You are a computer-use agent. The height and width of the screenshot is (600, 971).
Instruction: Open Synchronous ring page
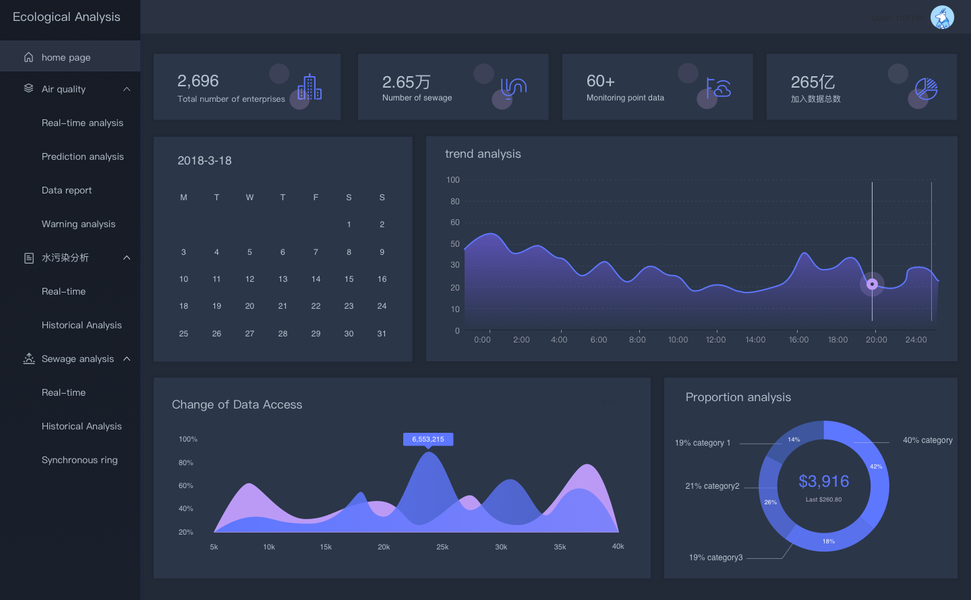coord(79,460)
